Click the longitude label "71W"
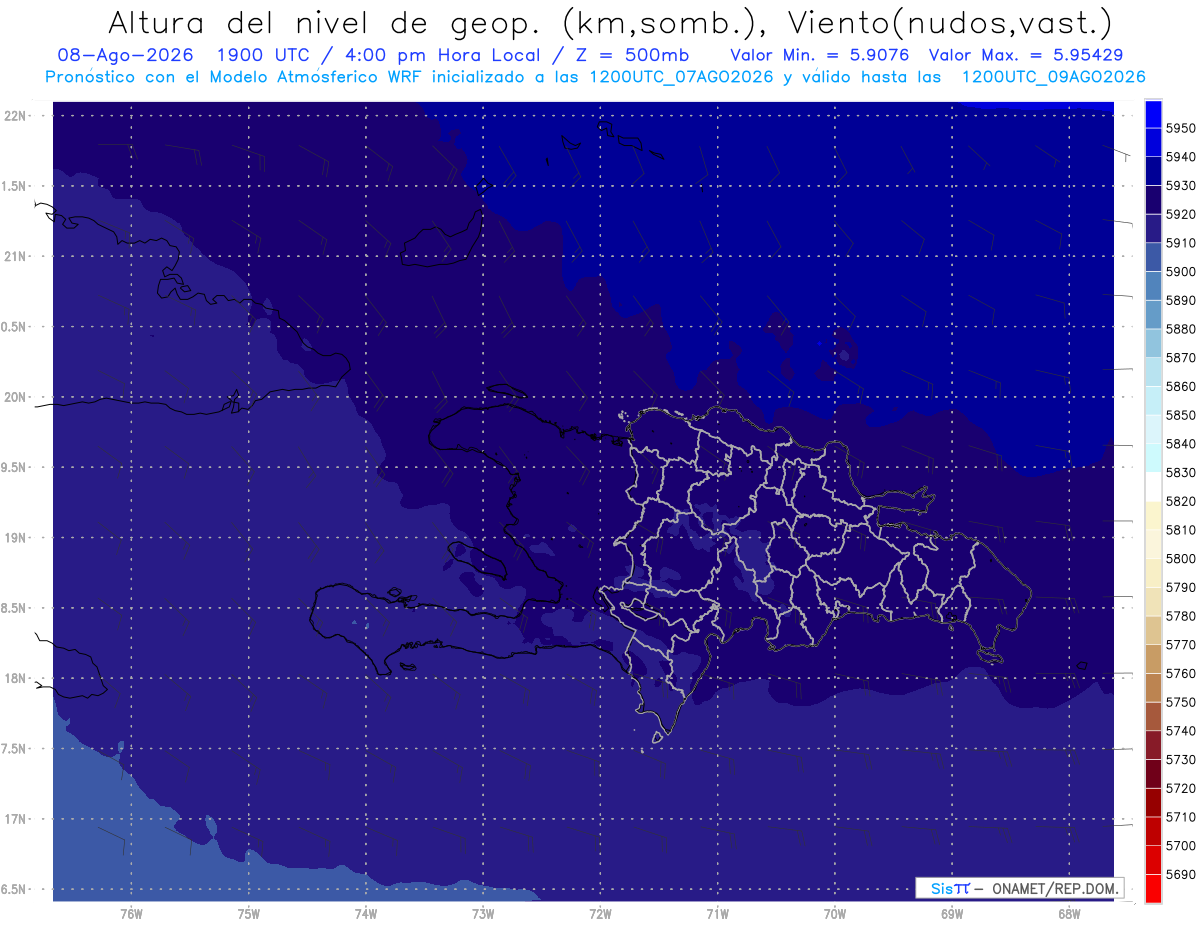This screenshot has width=1200, height=927. pyautogui.click(x=717, y=914)
